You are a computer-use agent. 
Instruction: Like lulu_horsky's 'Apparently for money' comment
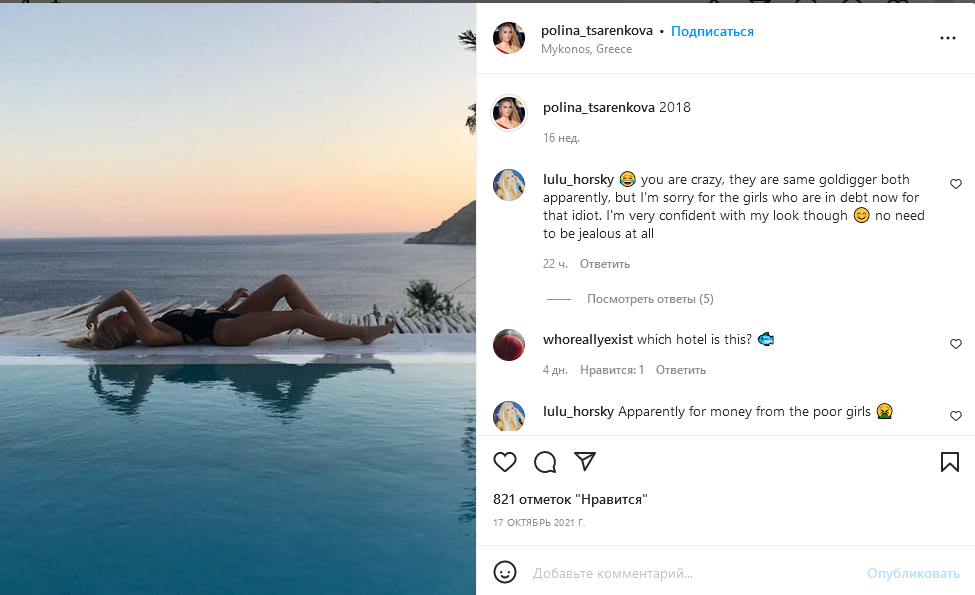click(956, 416)
